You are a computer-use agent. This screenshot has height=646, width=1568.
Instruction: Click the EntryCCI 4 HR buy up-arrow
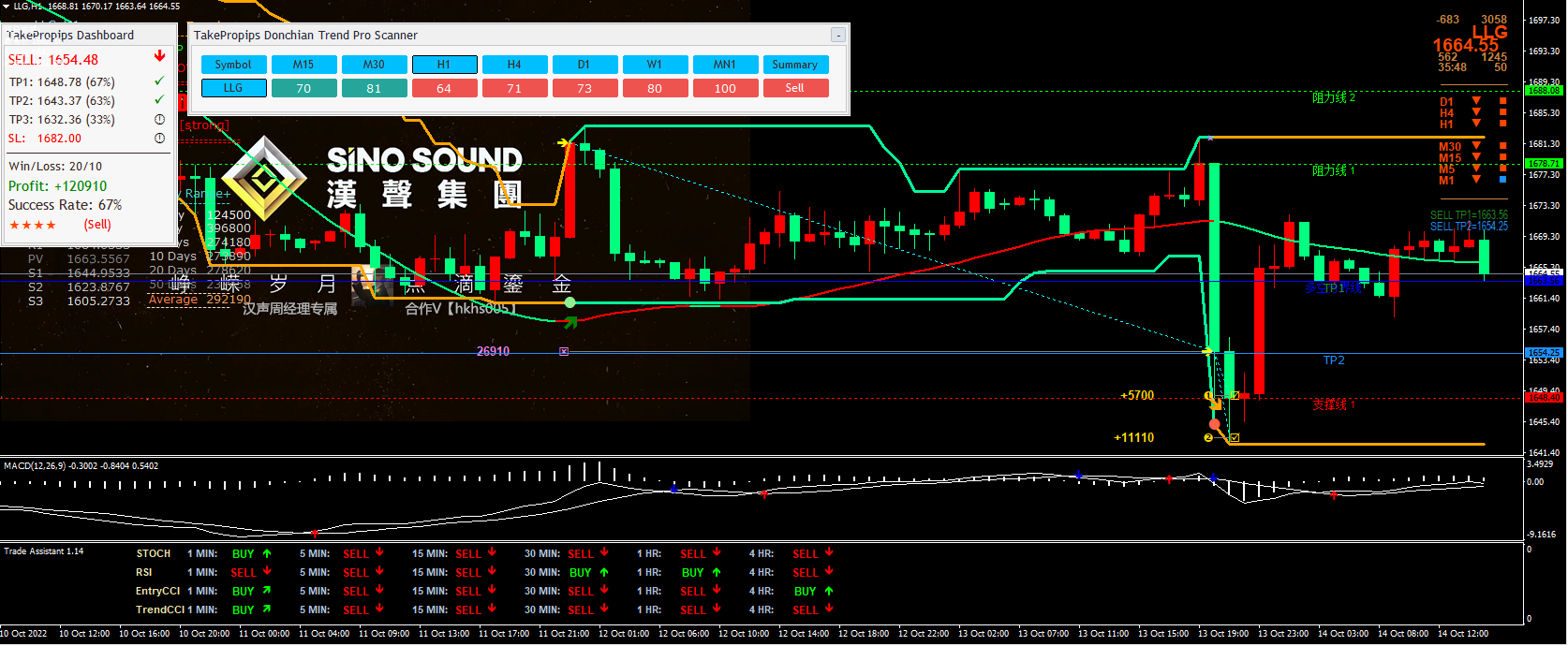tap(829, 591)
